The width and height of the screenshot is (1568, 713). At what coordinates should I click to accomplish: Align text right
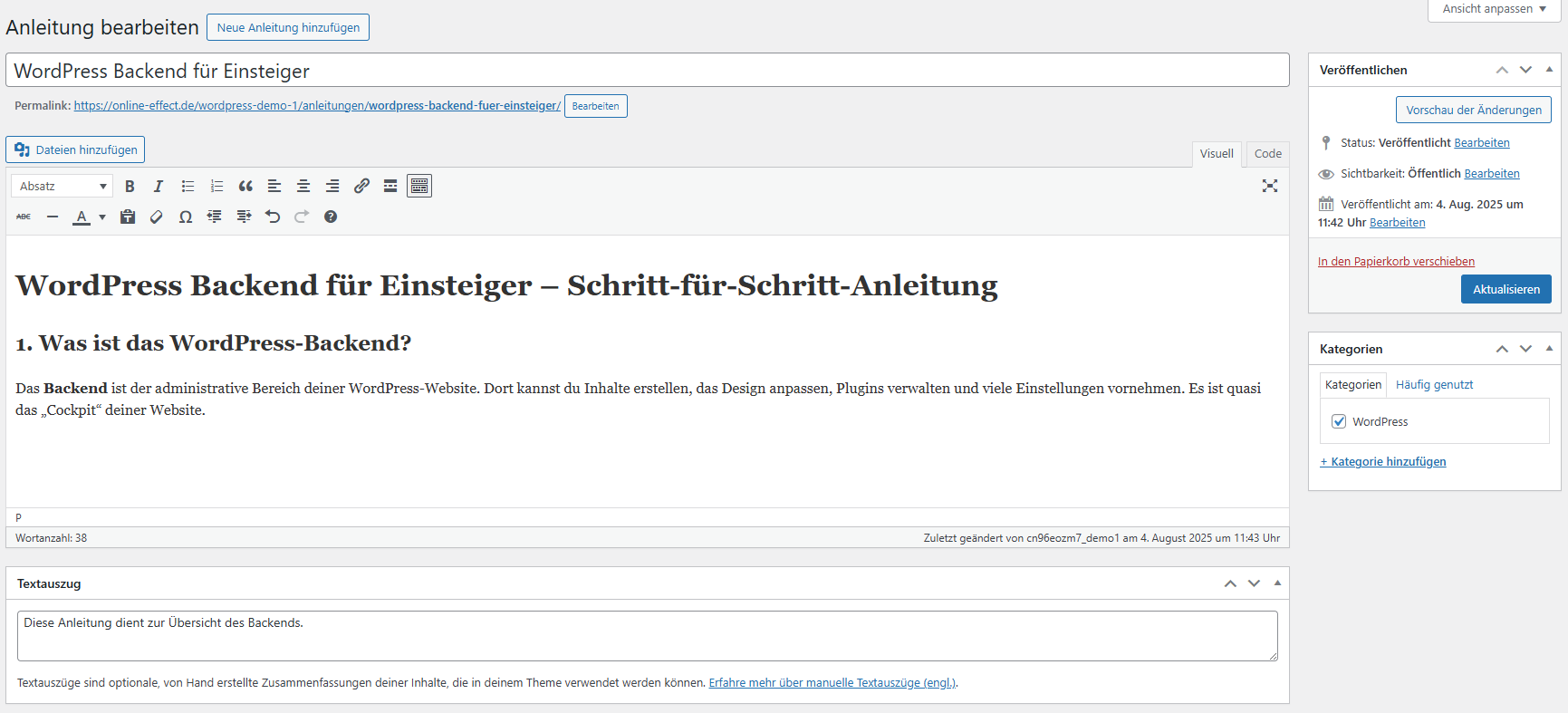[332, 186]
